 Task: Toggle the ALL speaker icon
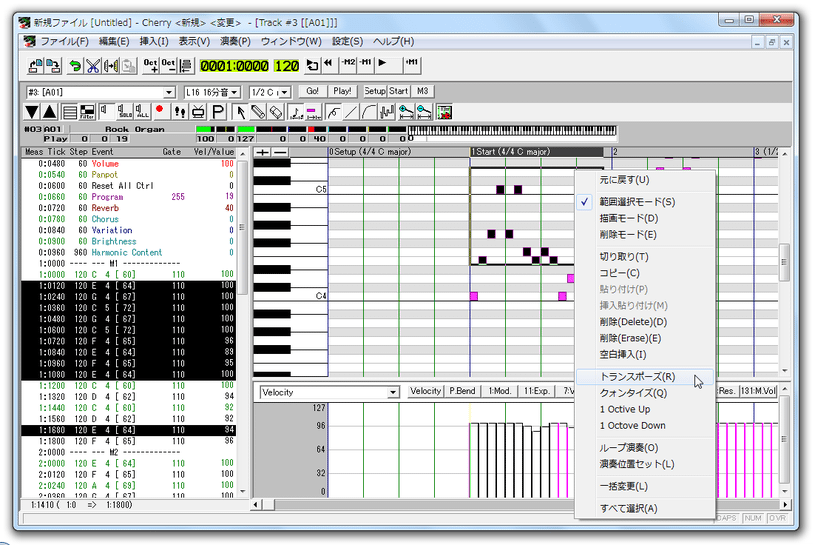[142, 112]
